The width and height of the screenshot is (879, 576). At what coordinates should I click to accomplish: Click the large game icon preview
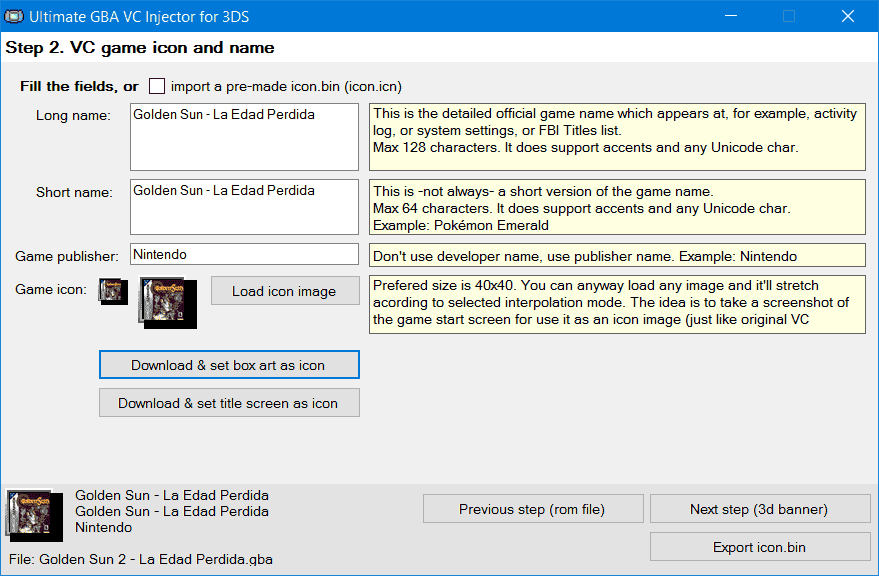pos(168,303)
